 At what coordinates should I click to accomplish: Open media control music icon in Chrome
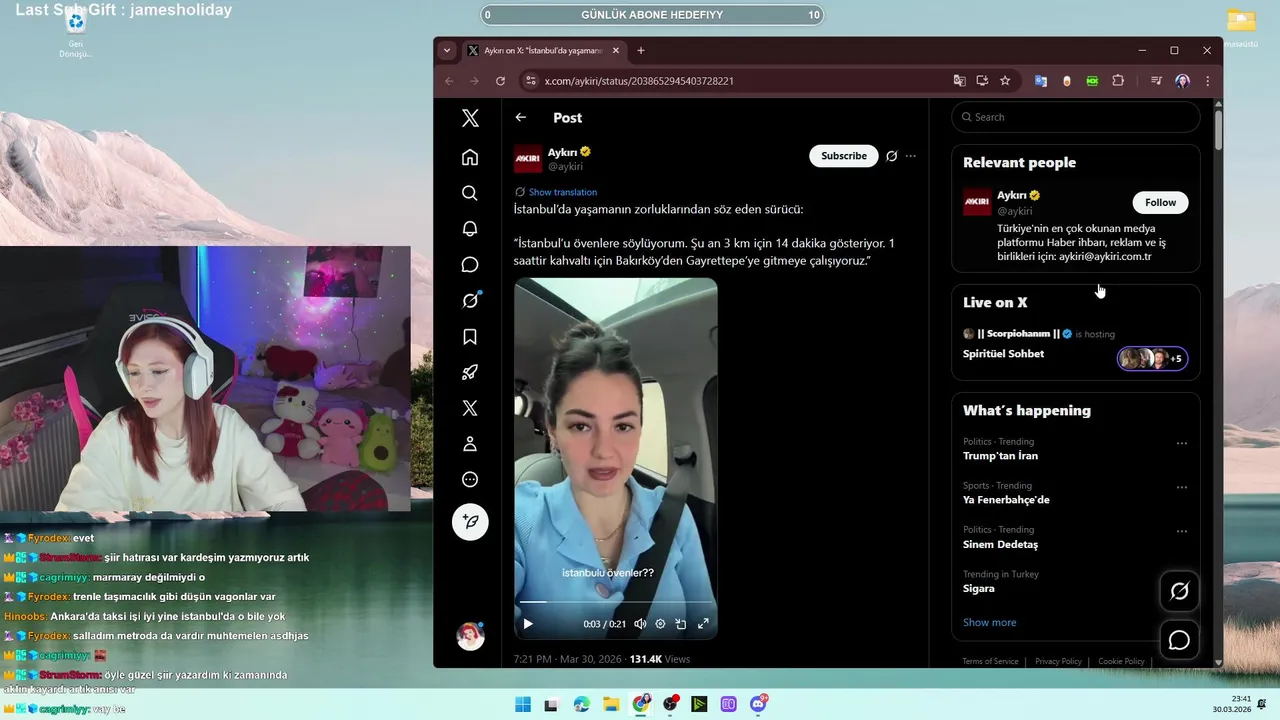[x=1156, y=81]
